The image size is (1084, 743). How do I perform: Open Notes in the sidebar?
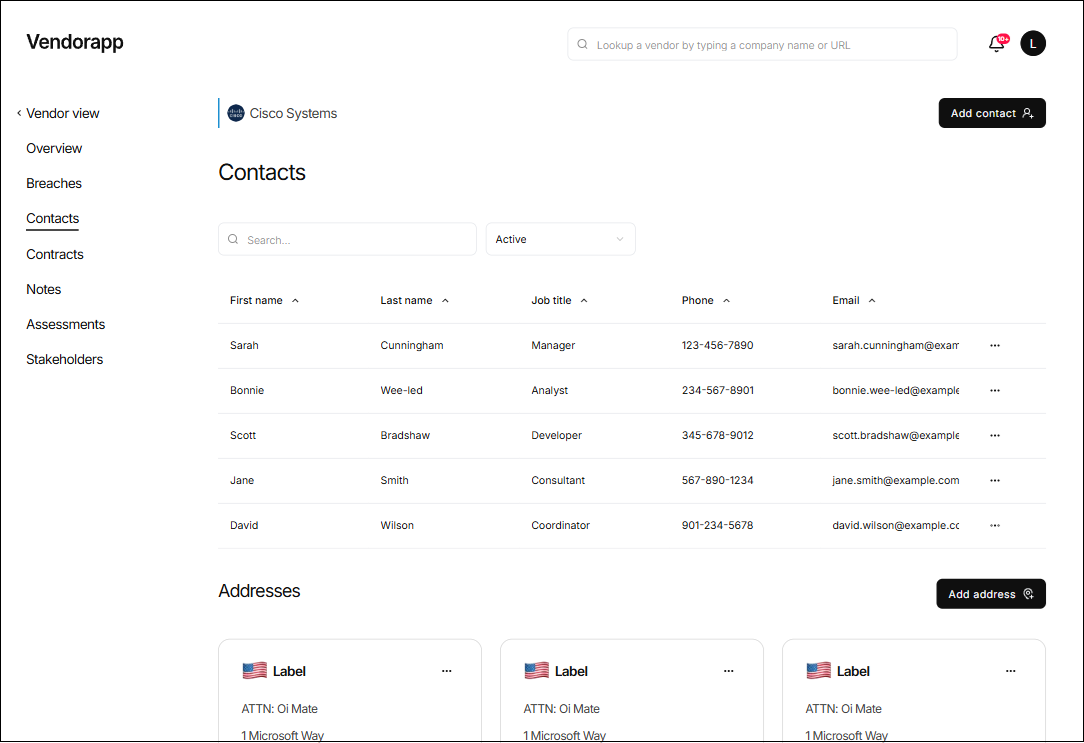pyautogui.click(x=44, y=290)
